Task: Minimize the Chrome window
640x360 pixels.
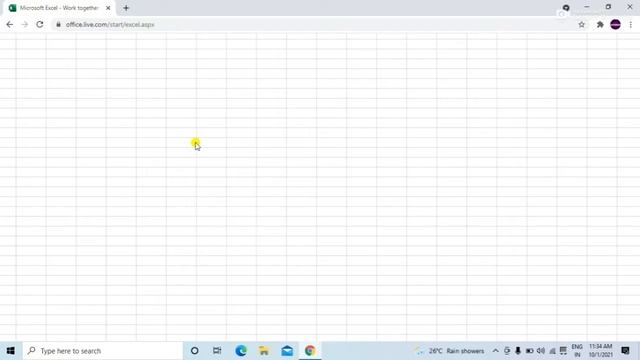Action: point(587,7)
